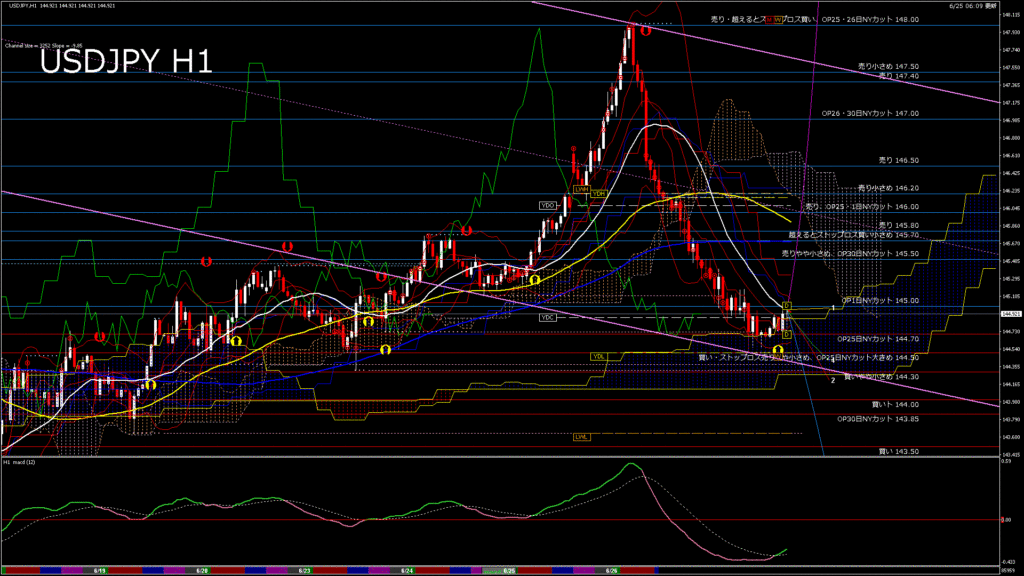The image size is (1024, 576).
Task: Click the yellow signal marker below the latest candles
Action: click(778, 350)
